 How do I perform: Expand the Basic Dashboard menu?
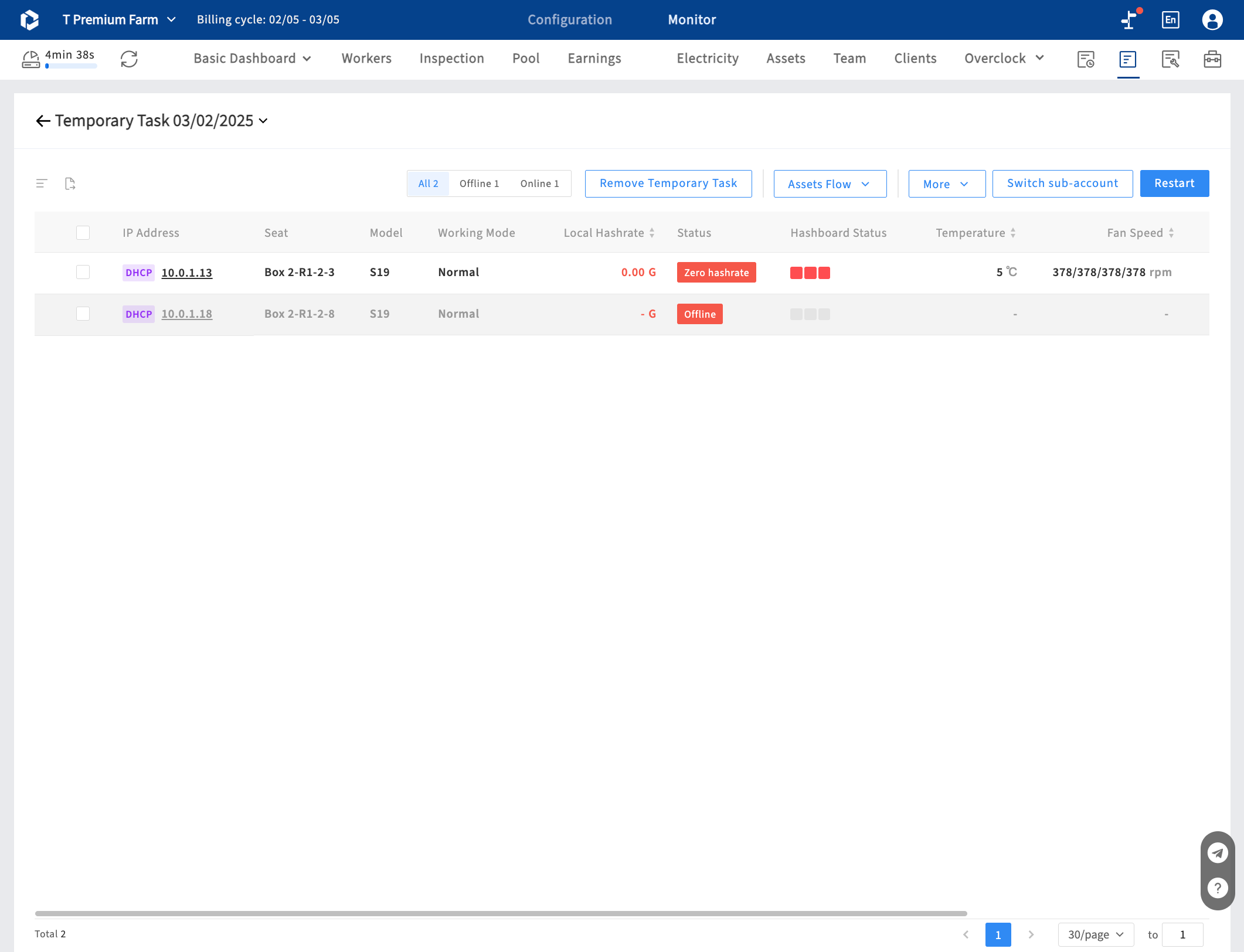click(253, 59)
